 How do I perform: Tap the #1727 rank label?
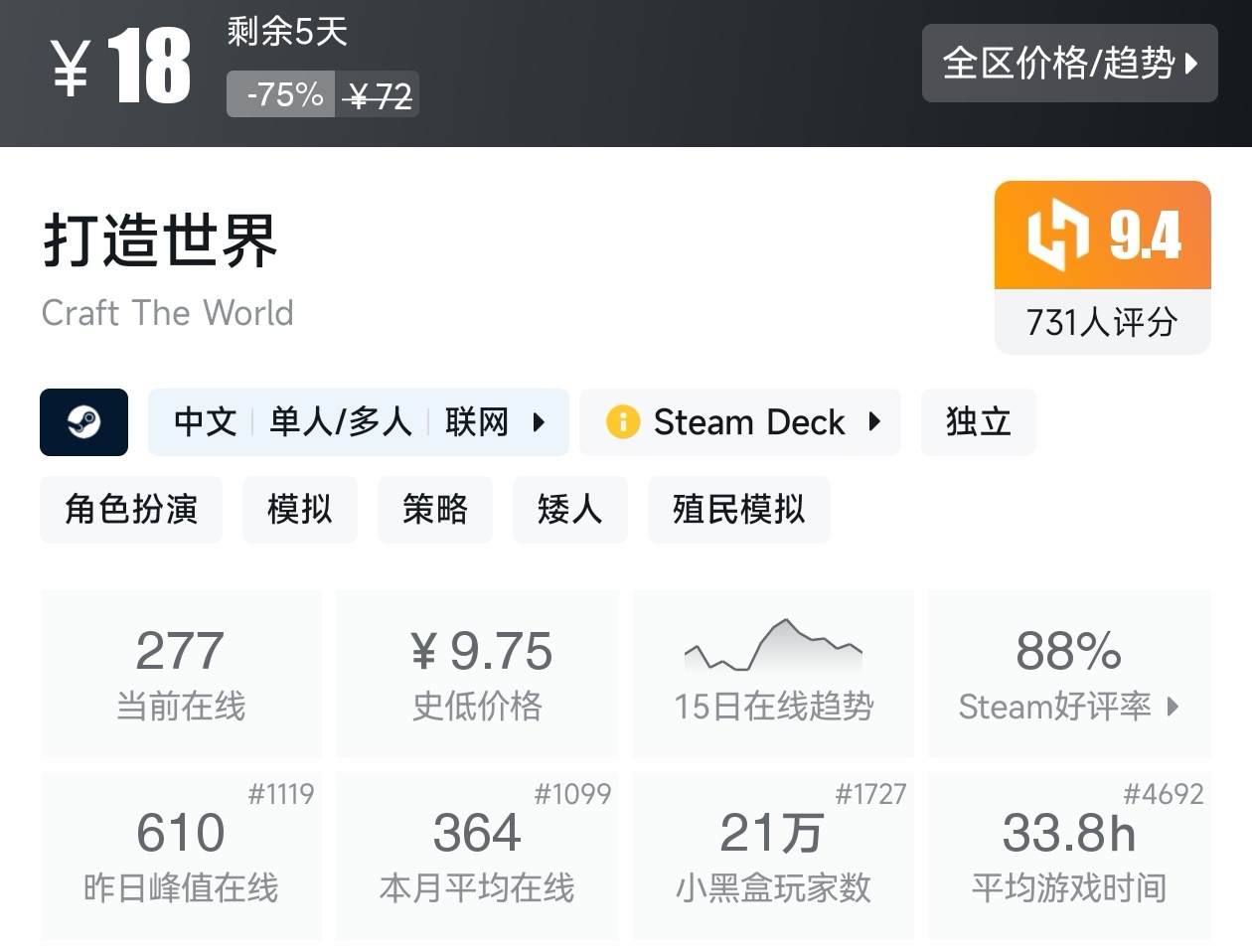(x=870, y=794)
